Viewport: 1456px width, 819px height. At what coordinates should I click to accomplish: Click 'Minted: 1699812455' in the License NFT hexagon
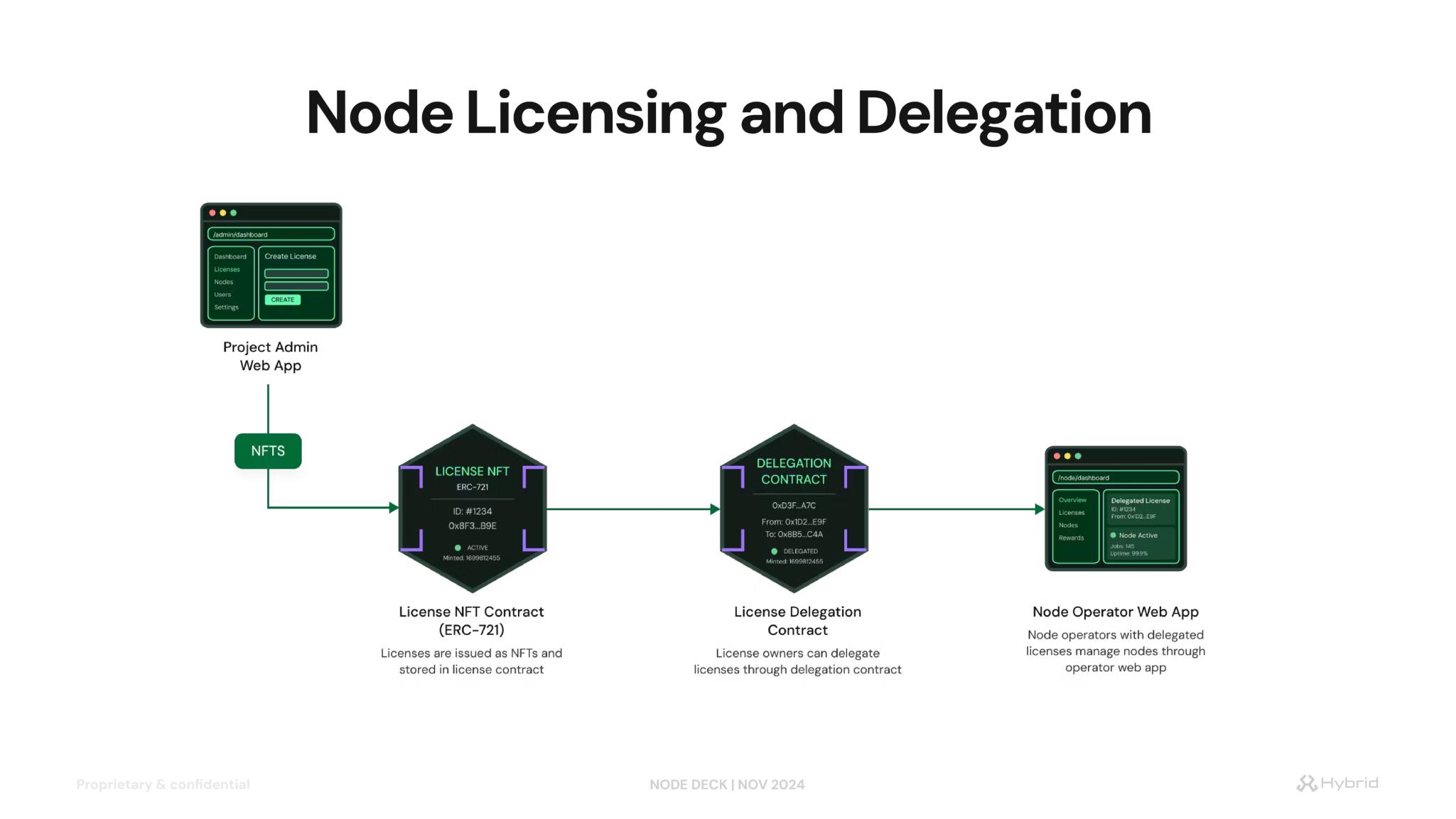(x=472, y=558)
